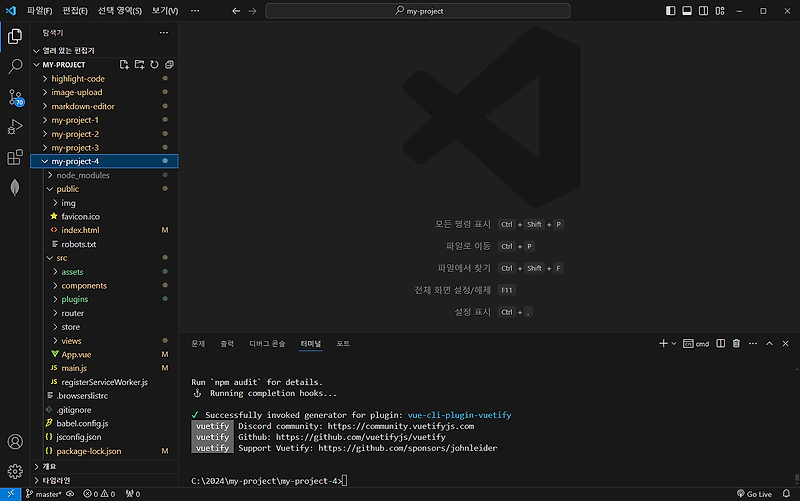800x501 pixels.
Task: Open the Explorer view in activity bar
Action: point(15,36)
